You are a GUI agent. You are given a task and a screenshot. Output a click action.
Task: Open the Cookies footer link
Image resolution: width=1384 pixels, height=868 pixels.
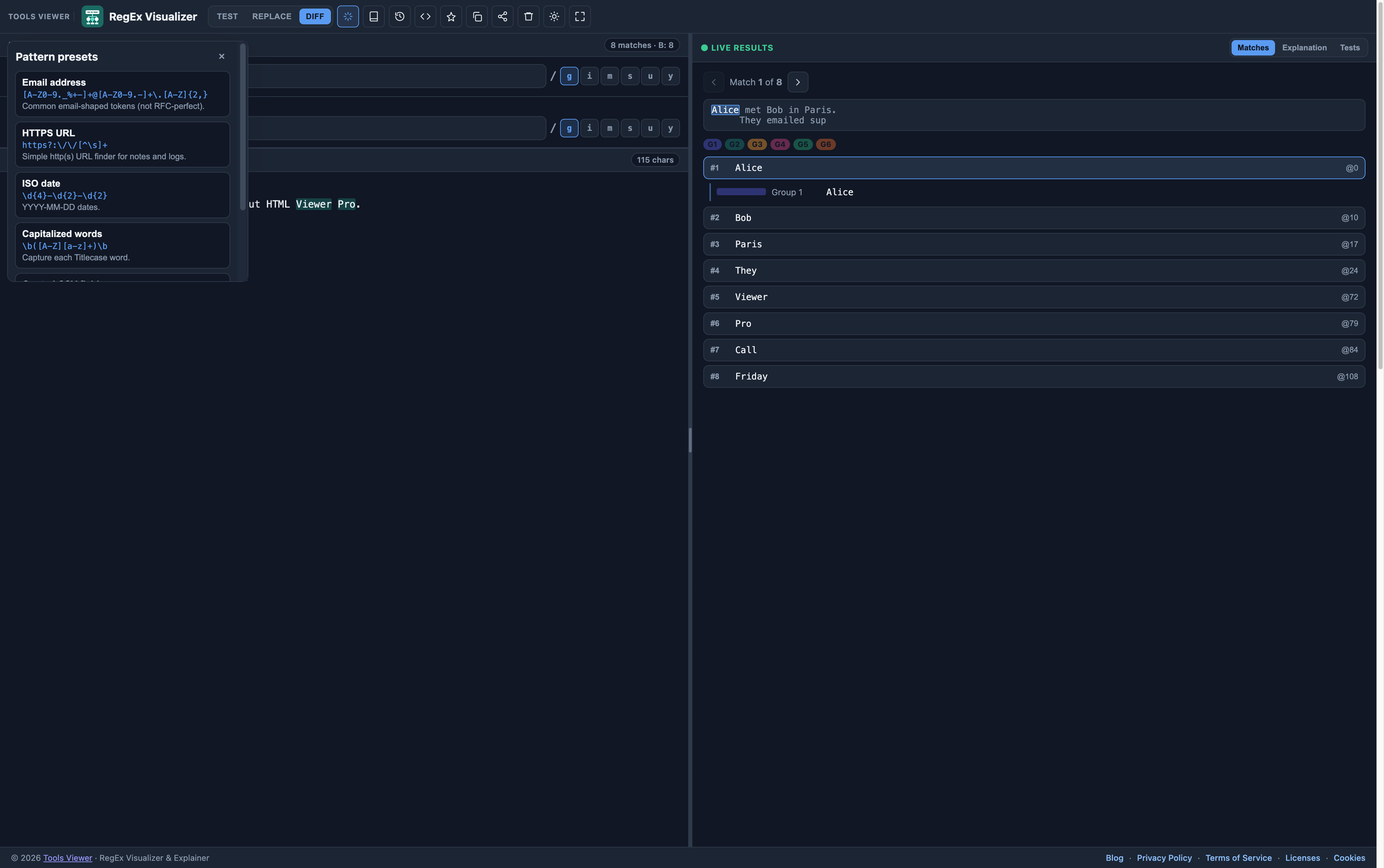pyautogui.click(x=1349, y=858)
